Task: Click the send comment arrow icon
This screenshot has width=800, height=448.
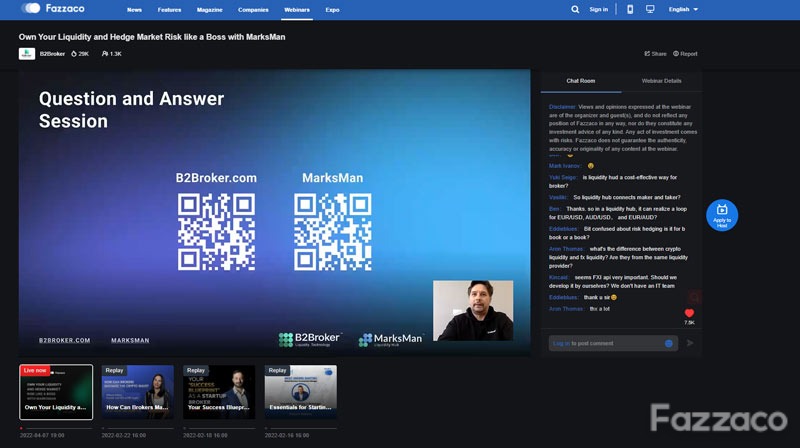Action: click(x=690, y=343)
